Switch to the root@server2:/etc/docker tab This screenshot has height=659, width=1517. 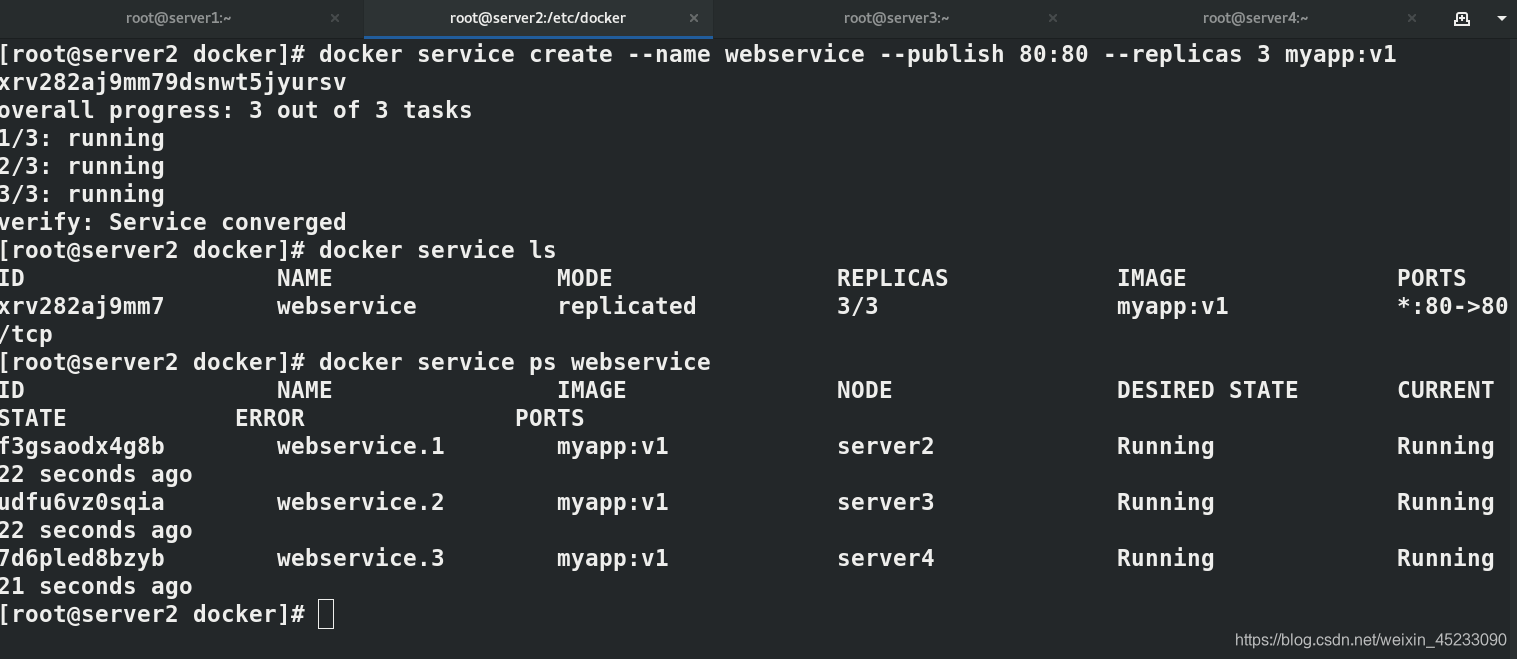pyautogui.click(x=538, y=18)
